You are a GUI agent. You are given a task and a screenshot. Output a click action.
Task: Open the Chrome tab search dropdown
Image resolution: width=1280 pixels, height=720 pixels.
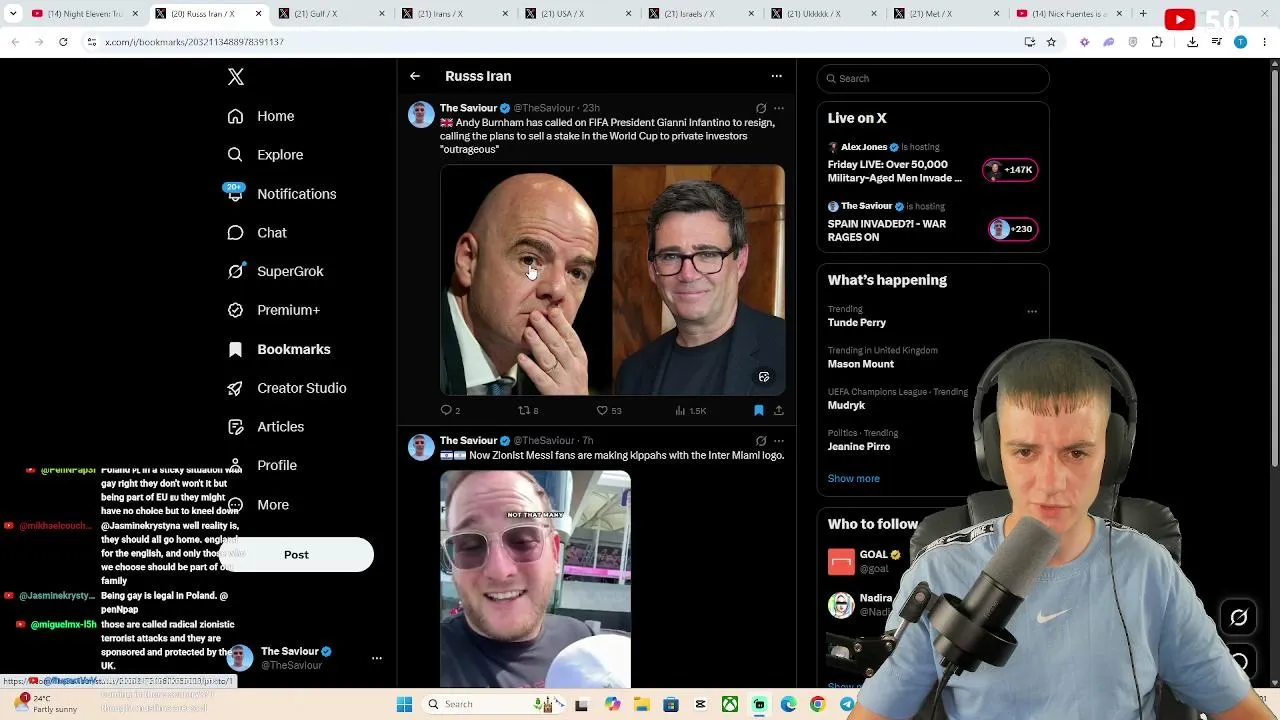[13, 14]
